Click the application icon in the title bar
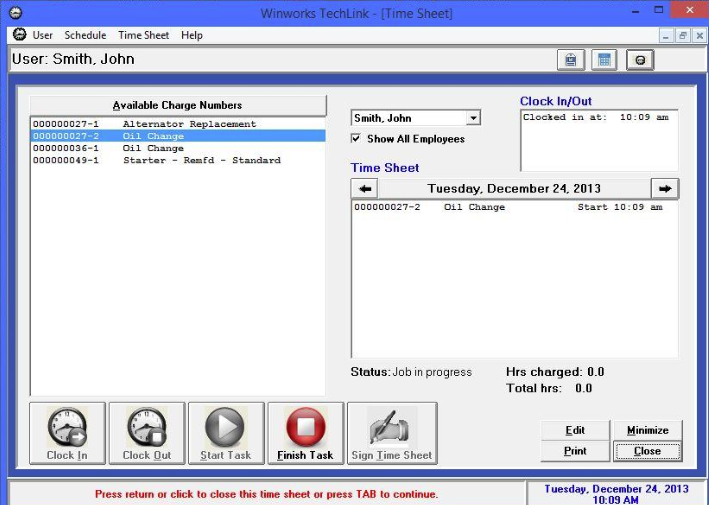The height and width of the screenshot is (505, 709). 15,12
